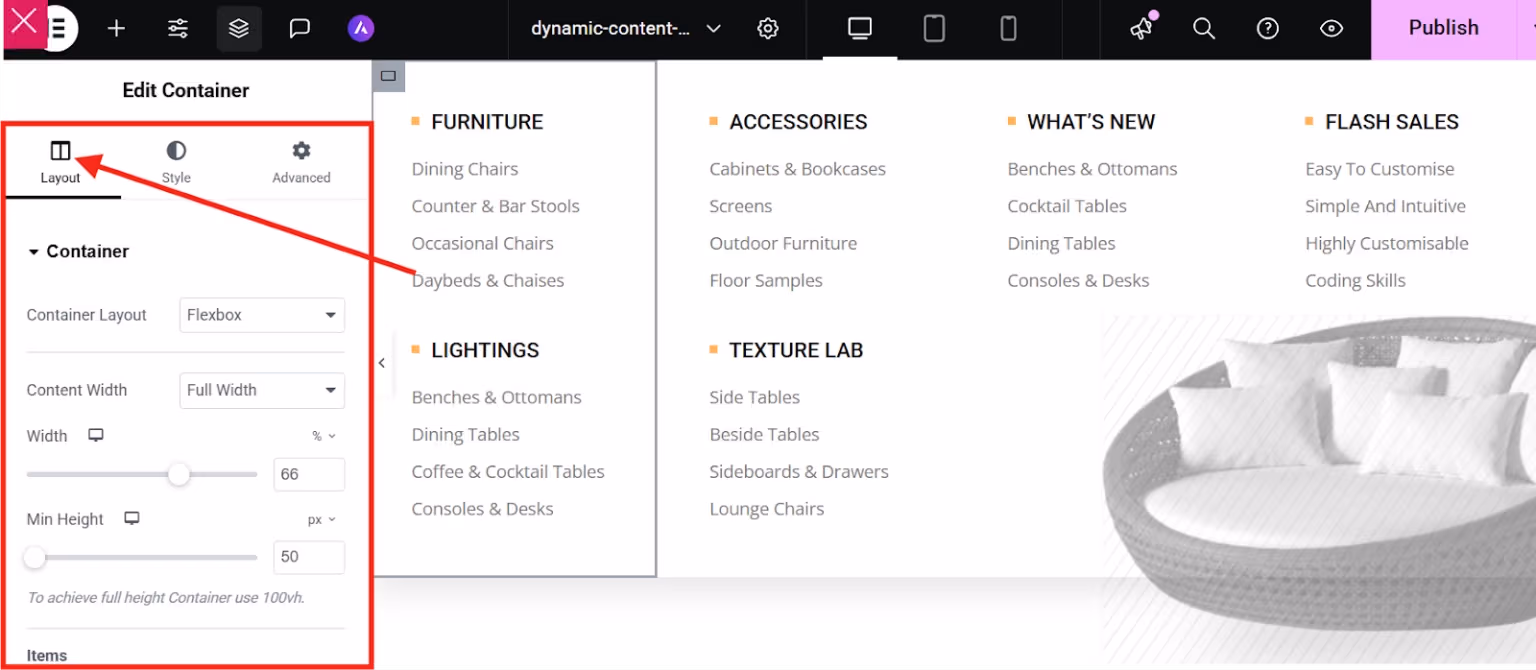Open the comments bubble icon

[299, 28]
